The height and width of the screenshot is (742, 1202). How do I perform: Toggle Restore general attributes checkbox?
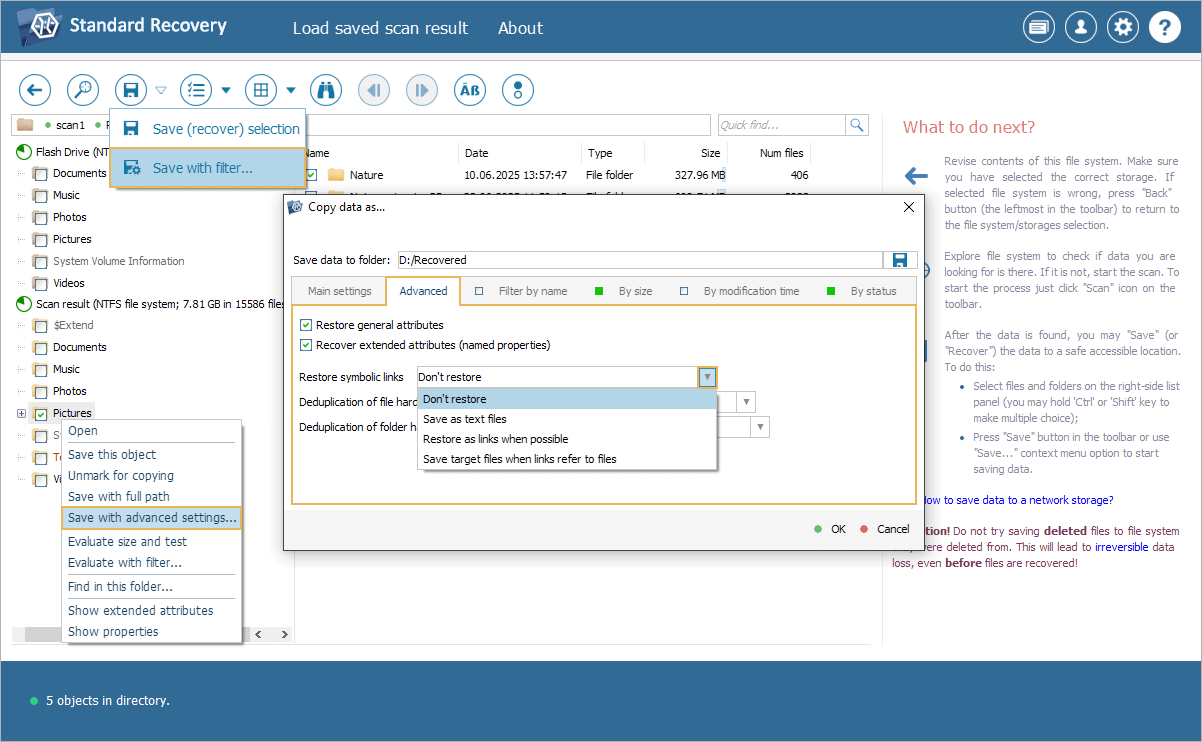(306, 325)
